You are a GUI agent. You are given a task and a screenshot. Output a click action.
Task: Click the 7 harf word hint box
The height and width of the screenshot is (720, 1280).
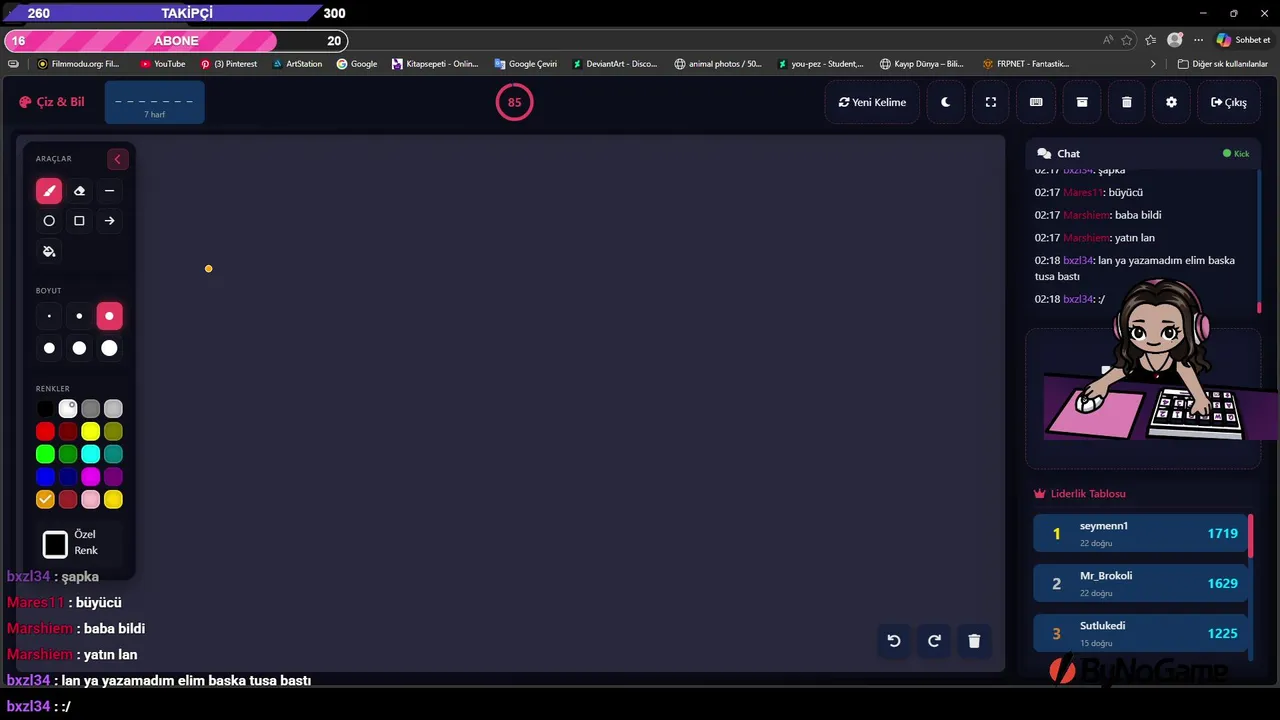[x=154, y=103]
